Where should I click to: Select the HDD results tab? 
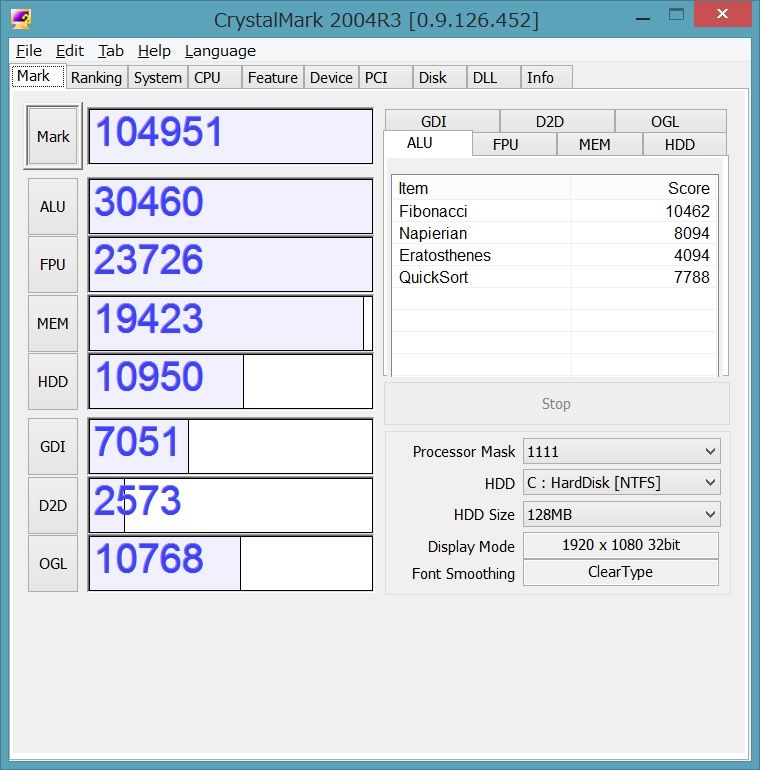(x=684, y=144)
